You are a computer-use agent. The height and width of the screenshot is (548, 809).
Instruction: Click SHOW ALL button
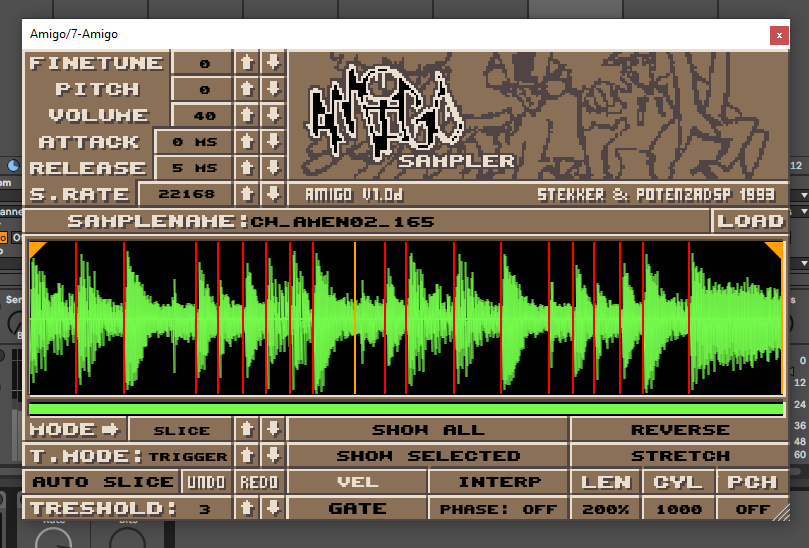pos(428,430)
